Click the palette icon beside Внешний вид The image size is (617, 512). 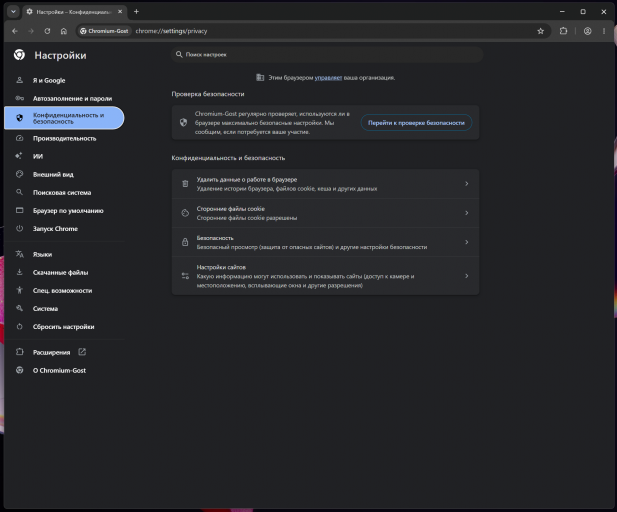[x=19, y=174]
